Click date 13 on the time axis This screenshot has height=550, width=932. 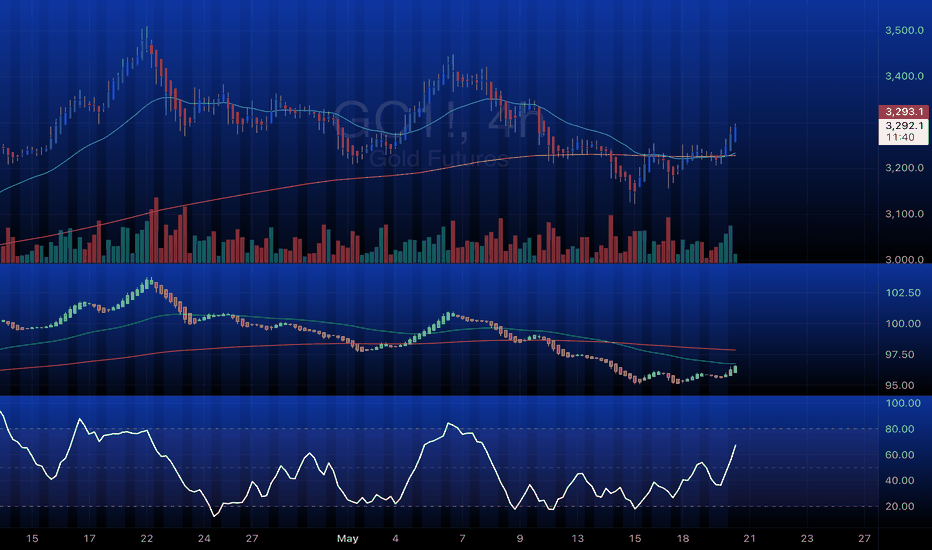point(577,539)
